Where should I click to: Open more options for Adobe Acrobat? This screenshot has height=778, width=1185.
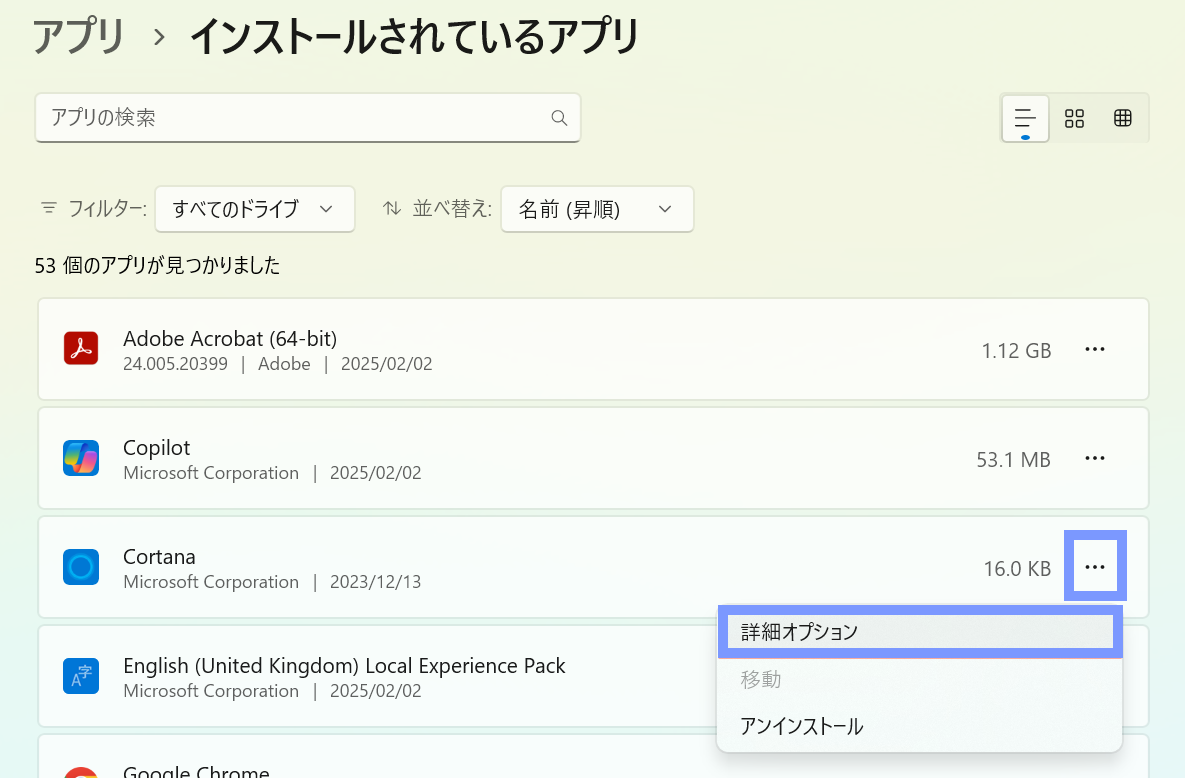coord(1095,349)
